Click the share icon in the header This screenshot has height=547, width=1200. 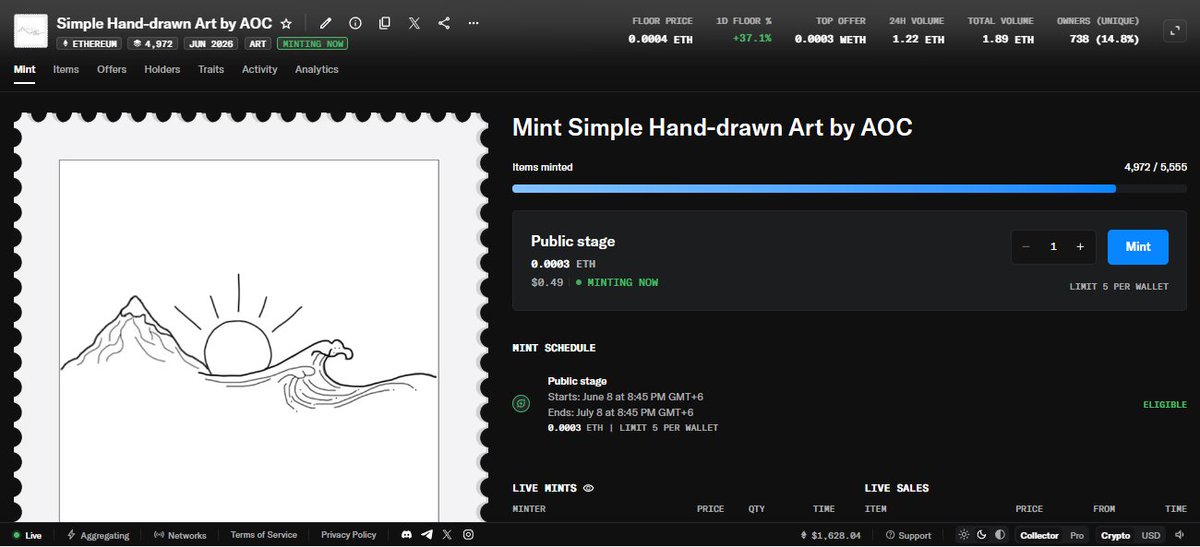tap(444, 23)
